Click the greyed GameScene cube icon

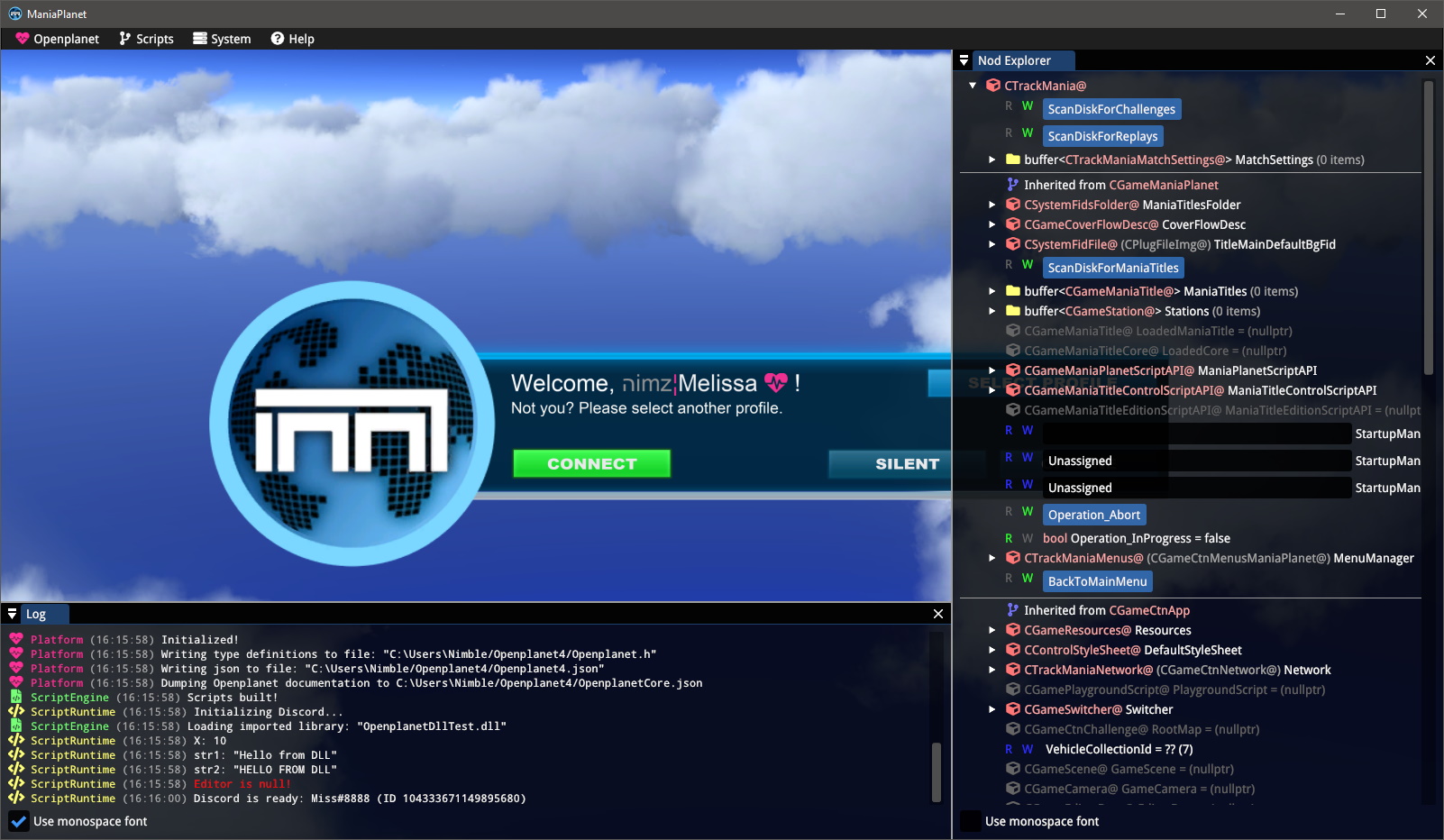pyautogui.click(x=1012, y=769)
